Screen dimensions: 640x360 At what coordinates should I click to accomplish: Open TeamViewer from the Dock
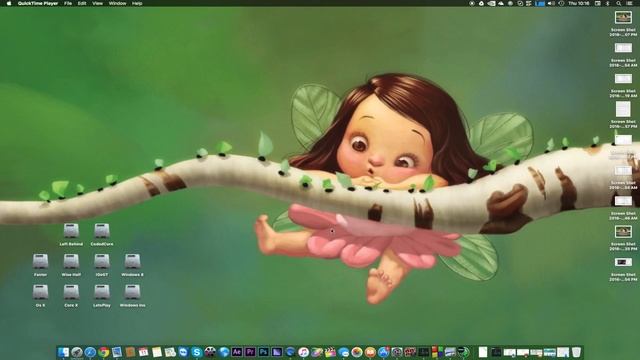pos(184,352)
